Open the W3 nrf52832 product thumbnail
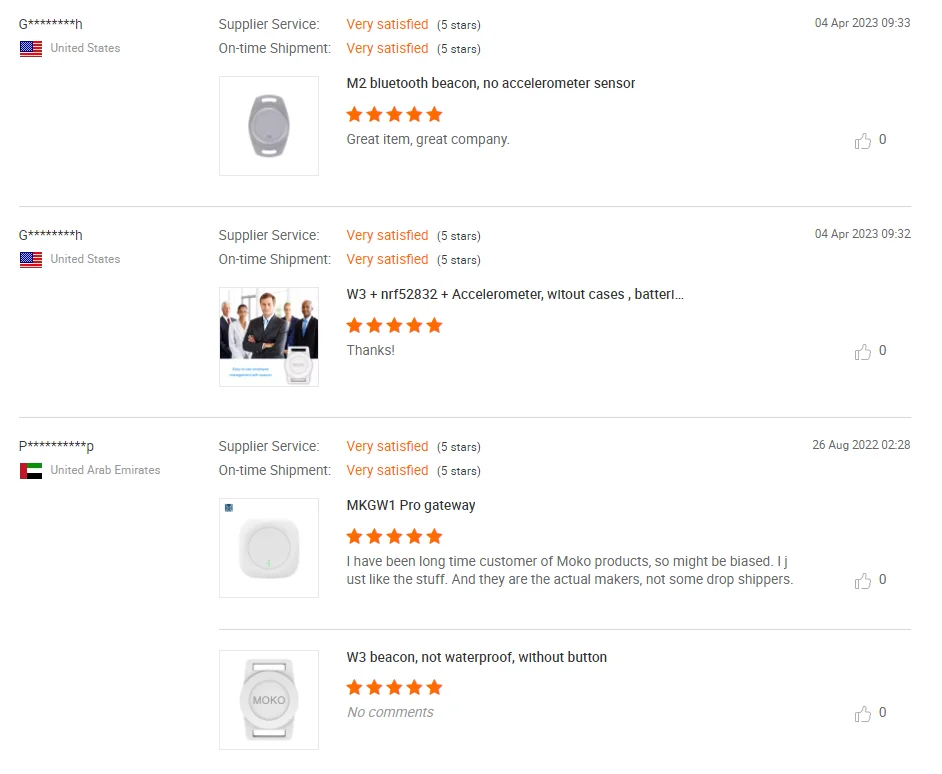 [269, 337]
